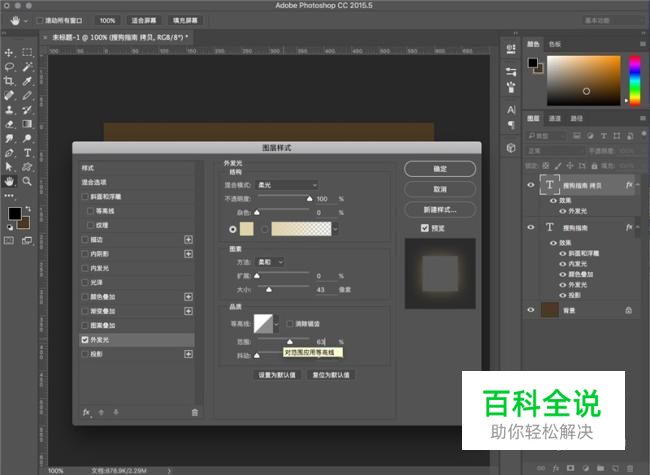The image size is (650, 475).
Task: Swap foreground and background colors
Action: click(x=28, y=208)
